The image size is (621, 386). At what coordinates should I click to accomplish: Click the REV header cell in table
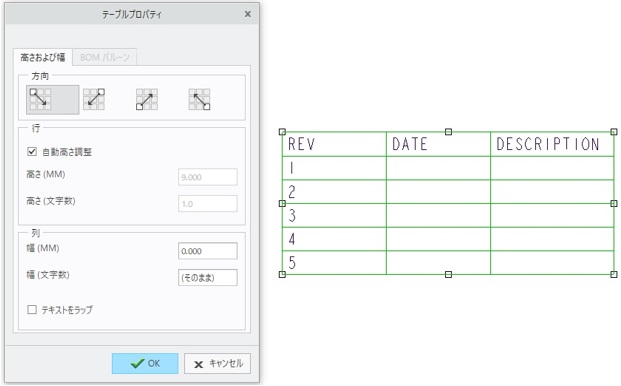[334, 144]
